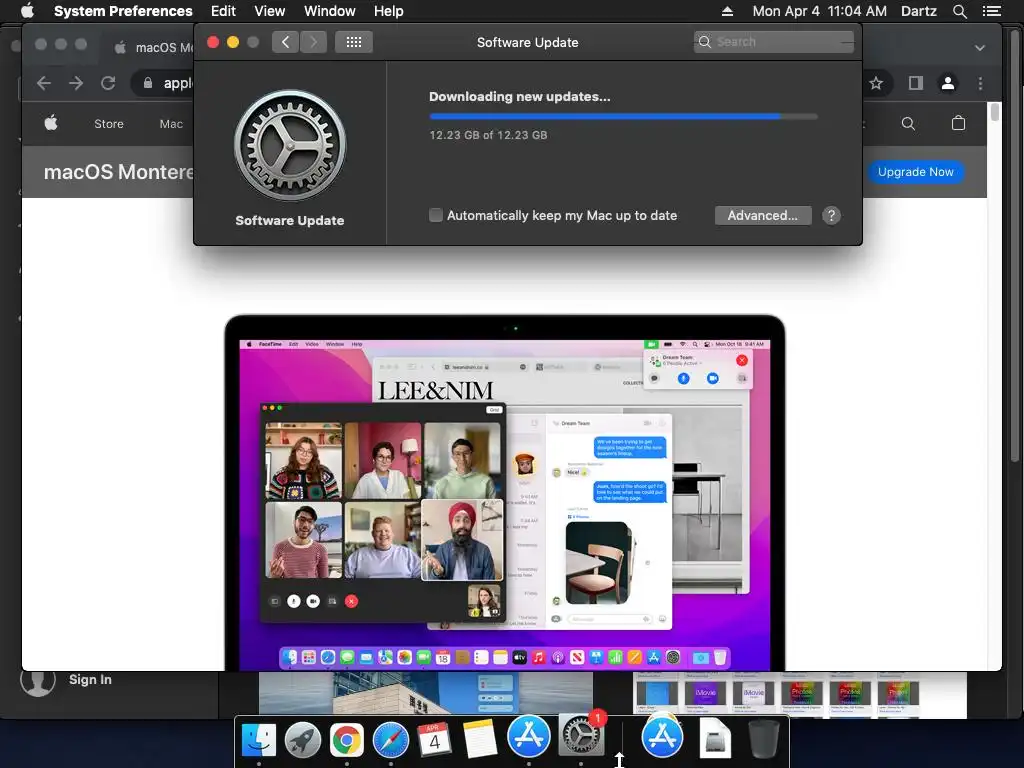
Task: Bookmark this page with star icon
Action: [876, 83]
